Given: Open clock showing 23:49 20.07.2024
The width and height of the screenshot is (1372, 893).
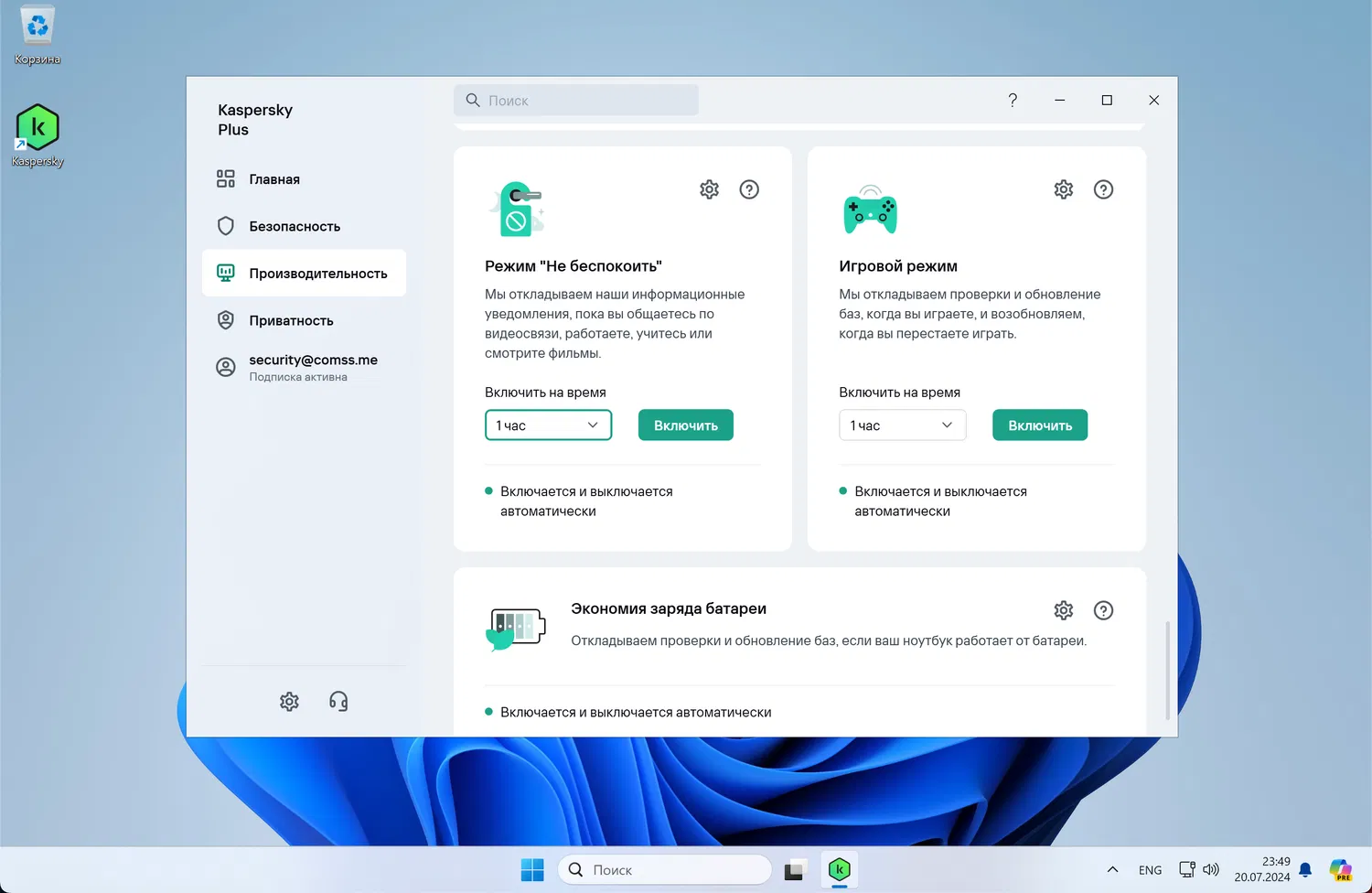Looking at the screenshot, I should tap(1262, 869).
